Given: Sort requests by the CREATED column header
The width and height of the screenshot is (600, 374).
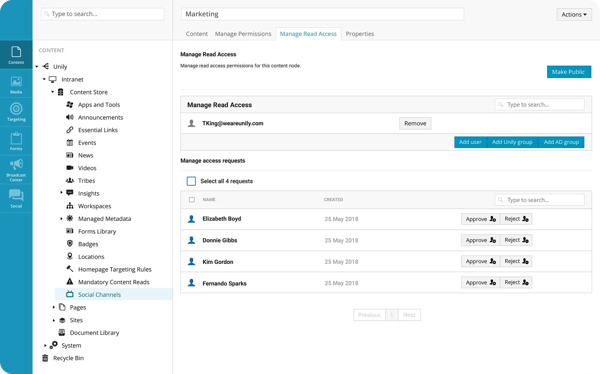Looking at the screenshot, I should [333, 199].
